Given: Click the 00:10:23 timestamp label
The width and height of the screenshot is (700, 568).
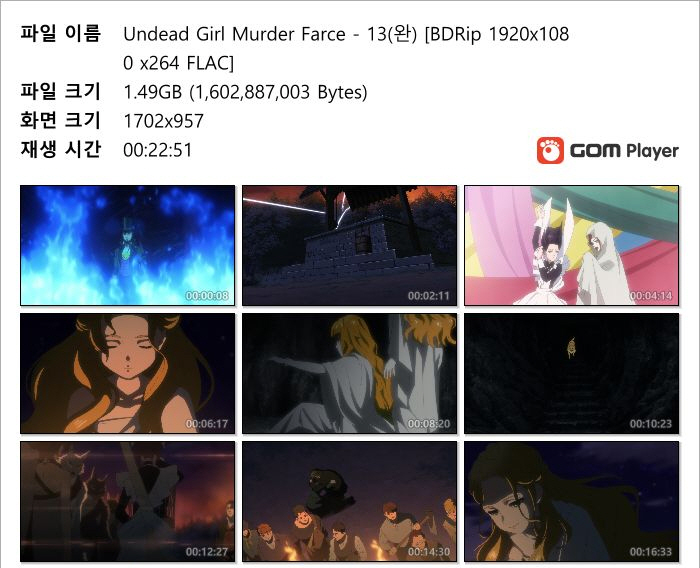Looking at the screenshot, I should point(650,423).
